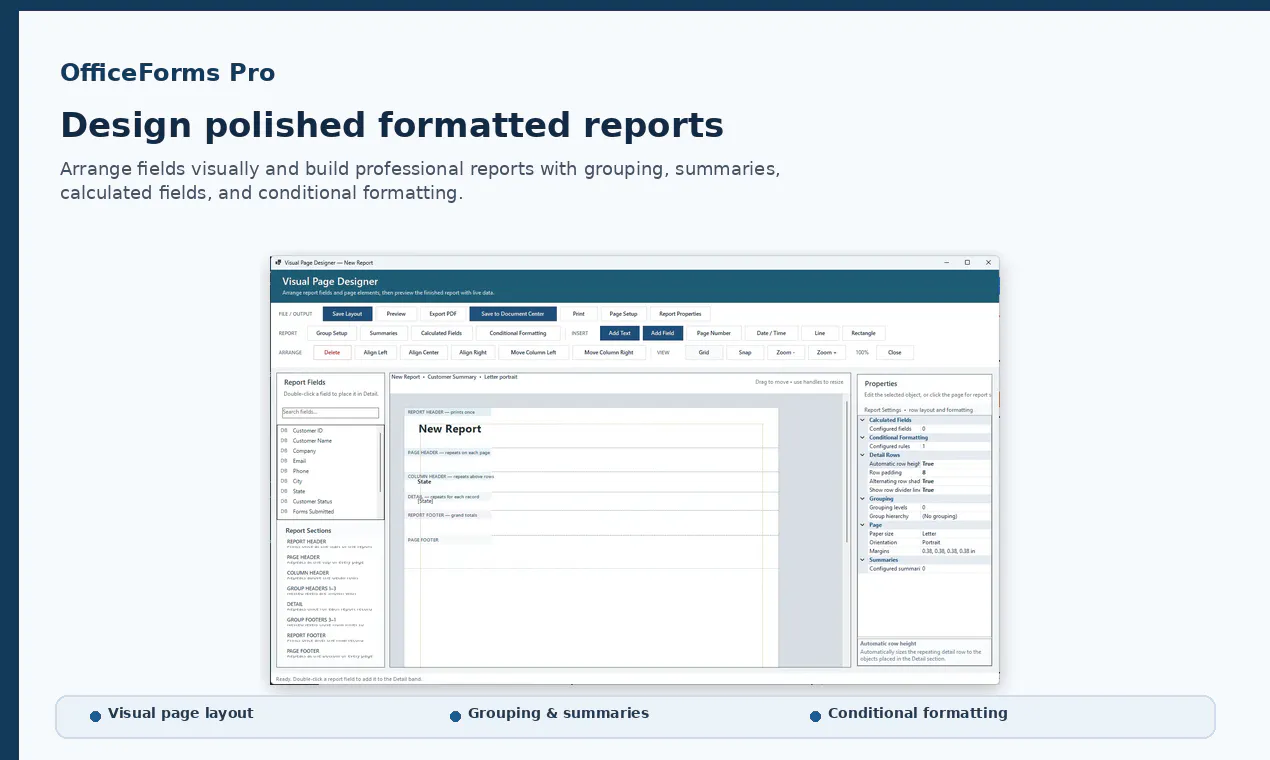
Task: Insert a Date / Time element
Action: pos(771,333)
